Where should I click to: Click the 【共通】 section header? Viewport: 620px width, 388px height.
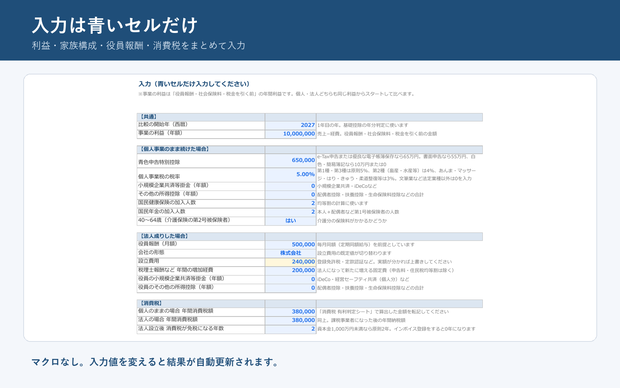tap(148, 117)
